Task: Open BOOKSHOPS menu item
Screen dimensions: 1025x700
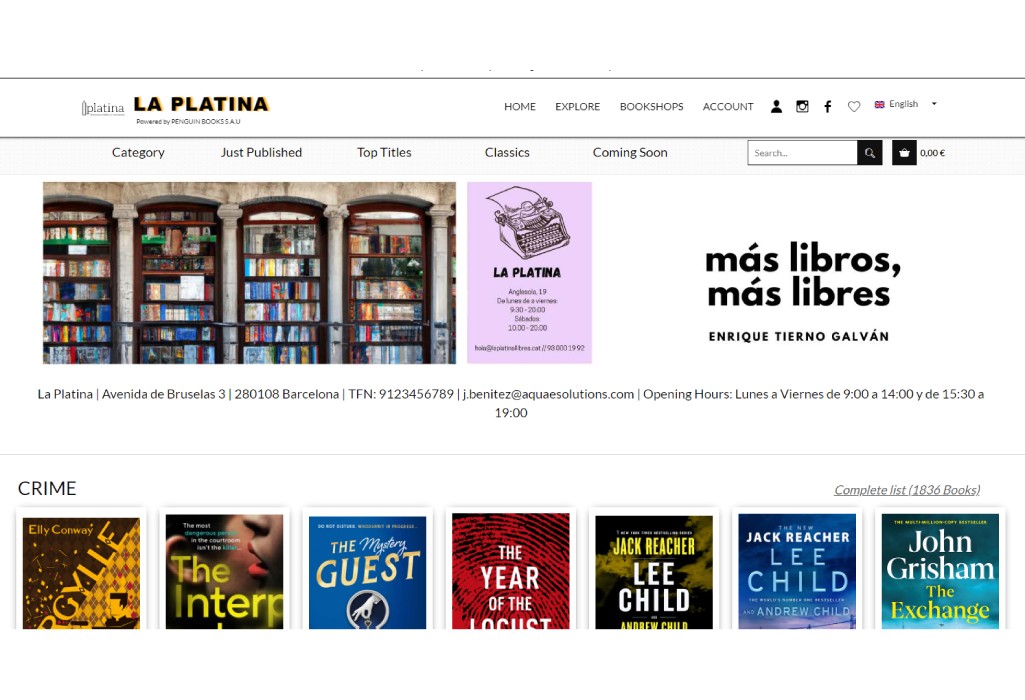Action: (x=651, y=107)
